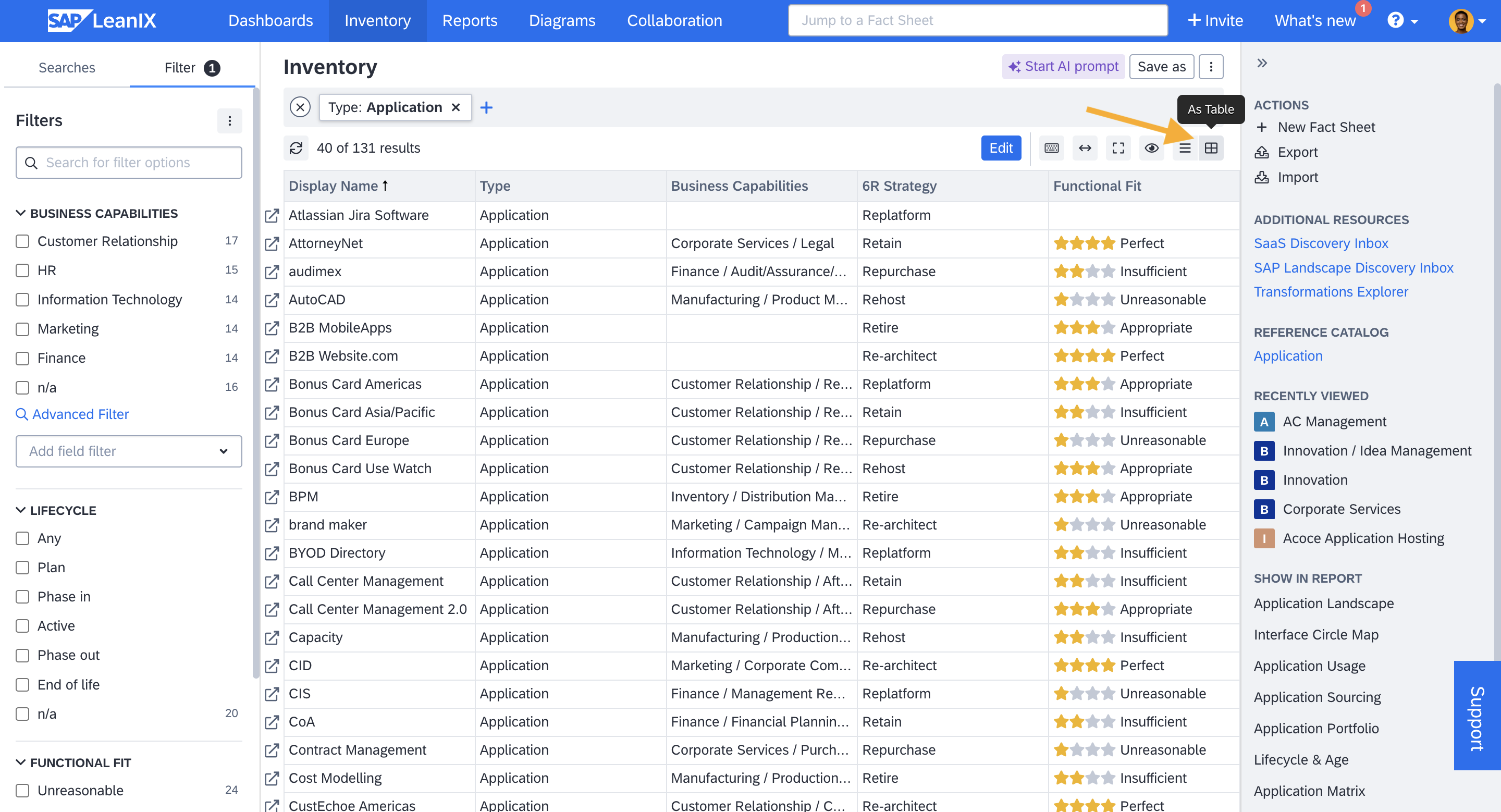Click the Export button in Actions
Image resolution: width=1501 pixels, height=812 pixels.
point(1297,152)
